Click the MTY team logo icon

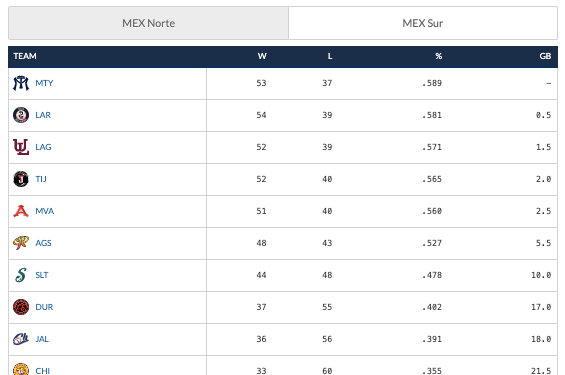(21, 83)
